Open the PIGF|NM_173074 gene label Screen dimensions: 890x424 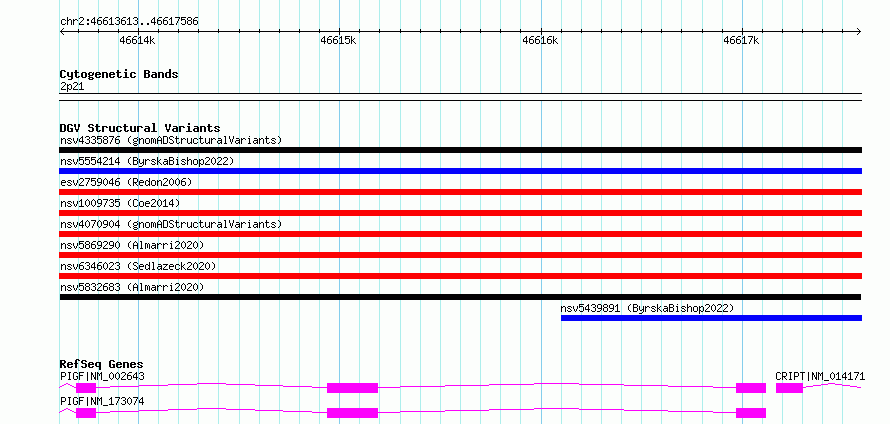[x=102, y=401]
